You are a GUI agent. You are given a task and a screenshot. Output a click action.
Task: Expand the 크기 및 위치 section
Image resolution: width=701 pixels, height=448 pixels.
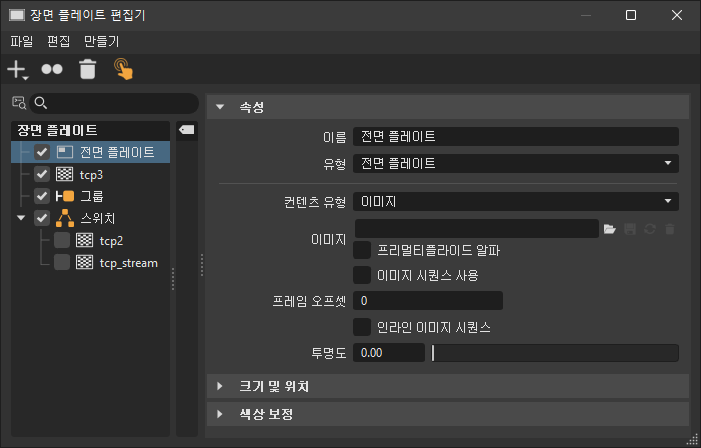pyautogui.click(x=220, y=386)
